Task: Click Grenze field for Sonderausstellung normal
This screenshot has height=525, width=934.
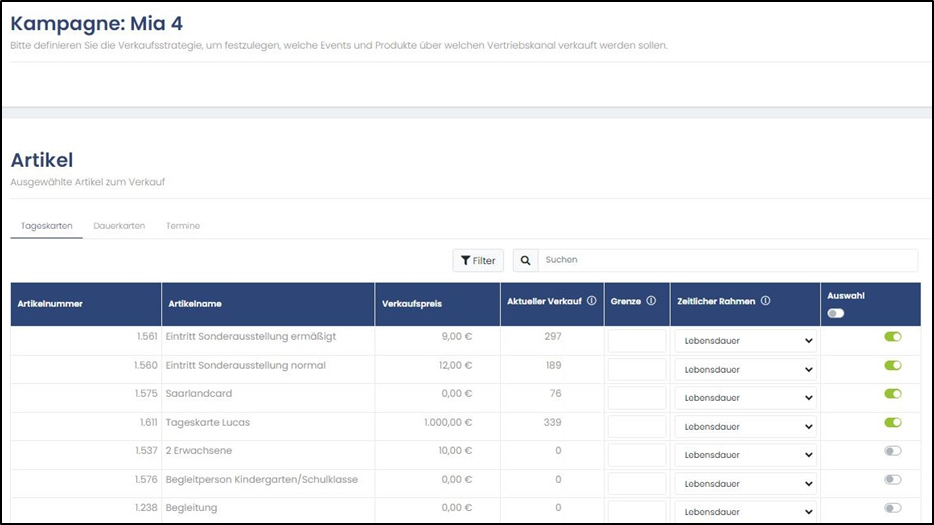Action: tap(637, 369)
